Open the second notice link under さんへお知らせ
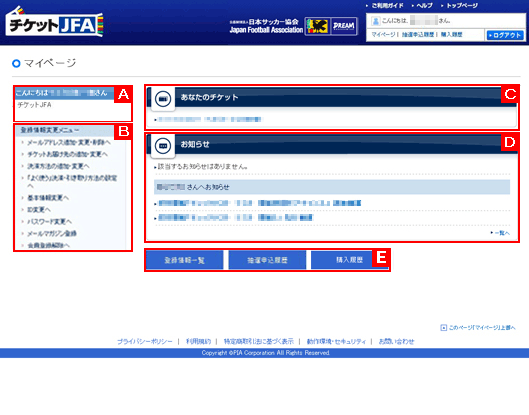The height and width of the screenshot is (415, 529). 235,218
